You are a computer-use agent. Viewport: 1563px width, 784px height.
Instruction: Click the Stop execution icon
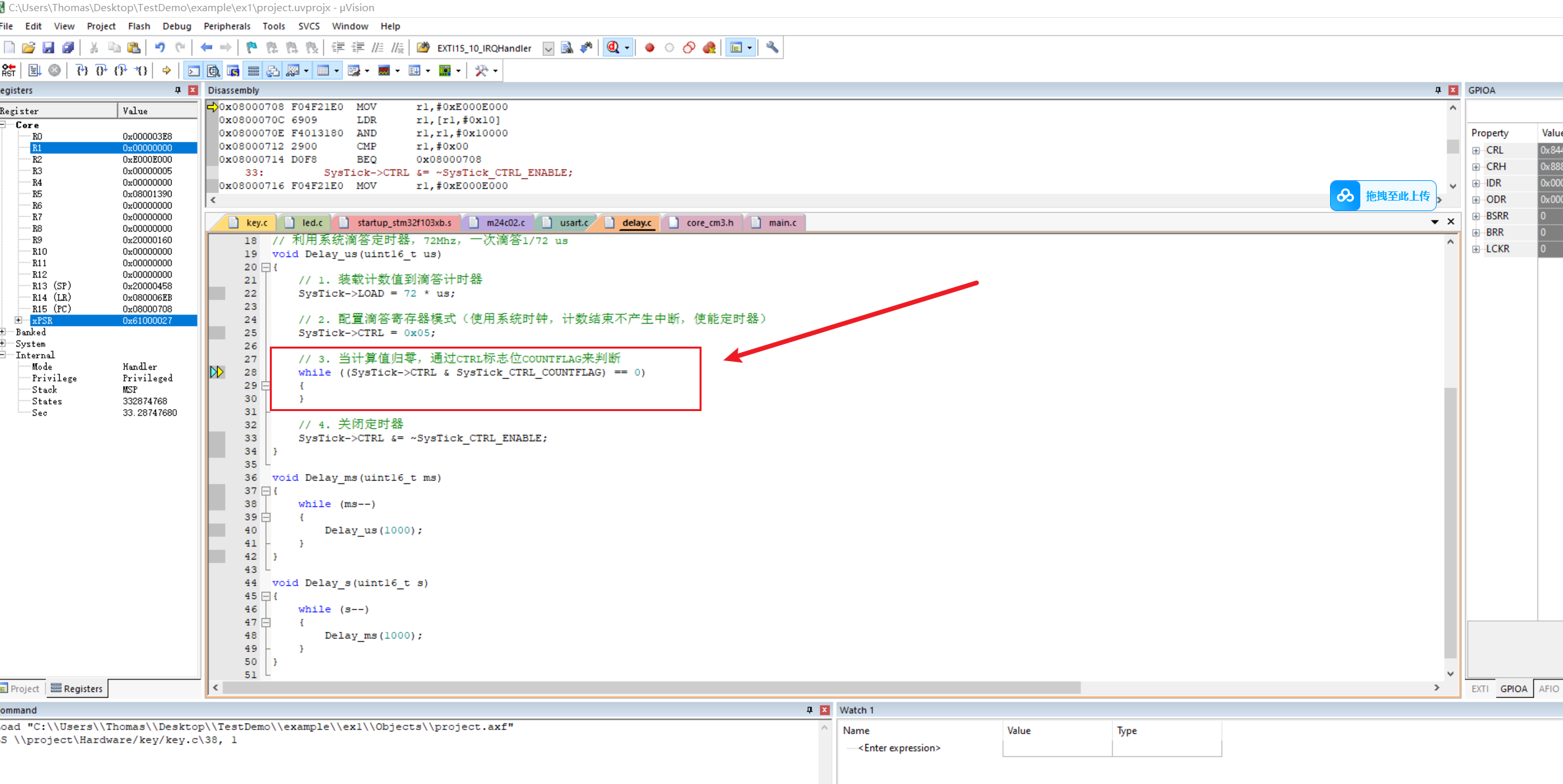tap(55, 70)
